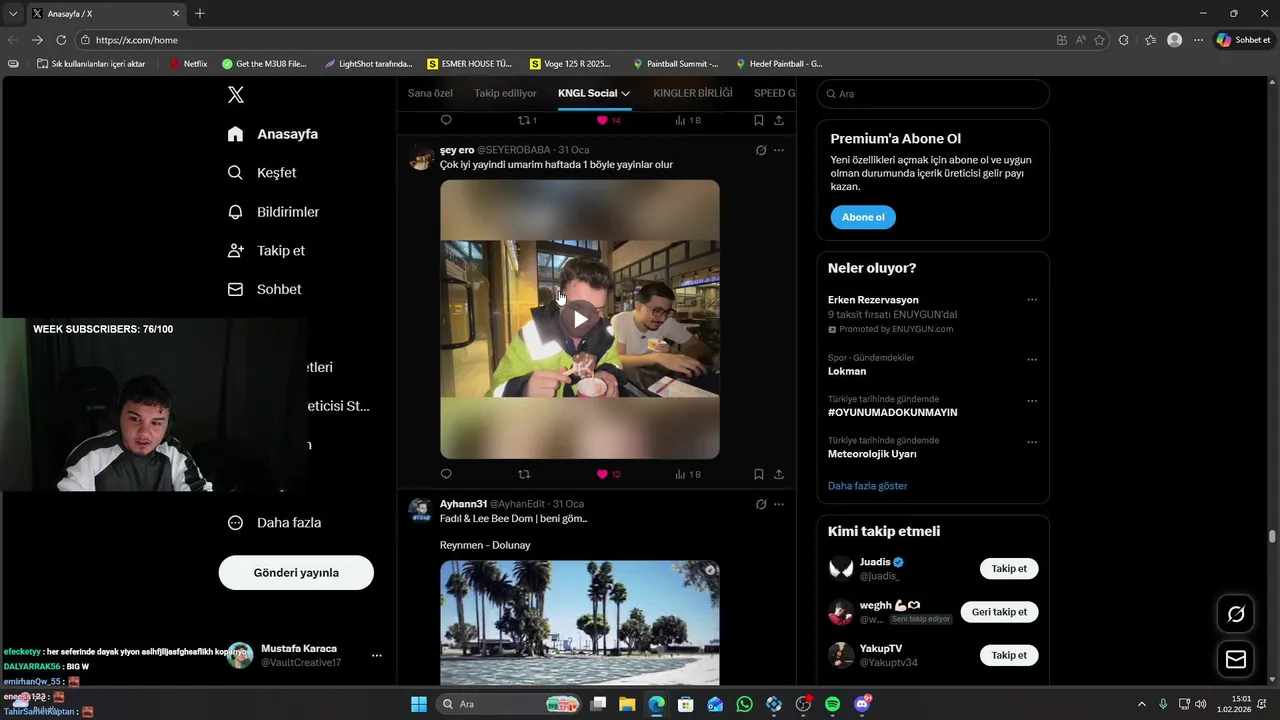Open the floating messages envelope button
1280x720 pixels.
coord(1236,659)
